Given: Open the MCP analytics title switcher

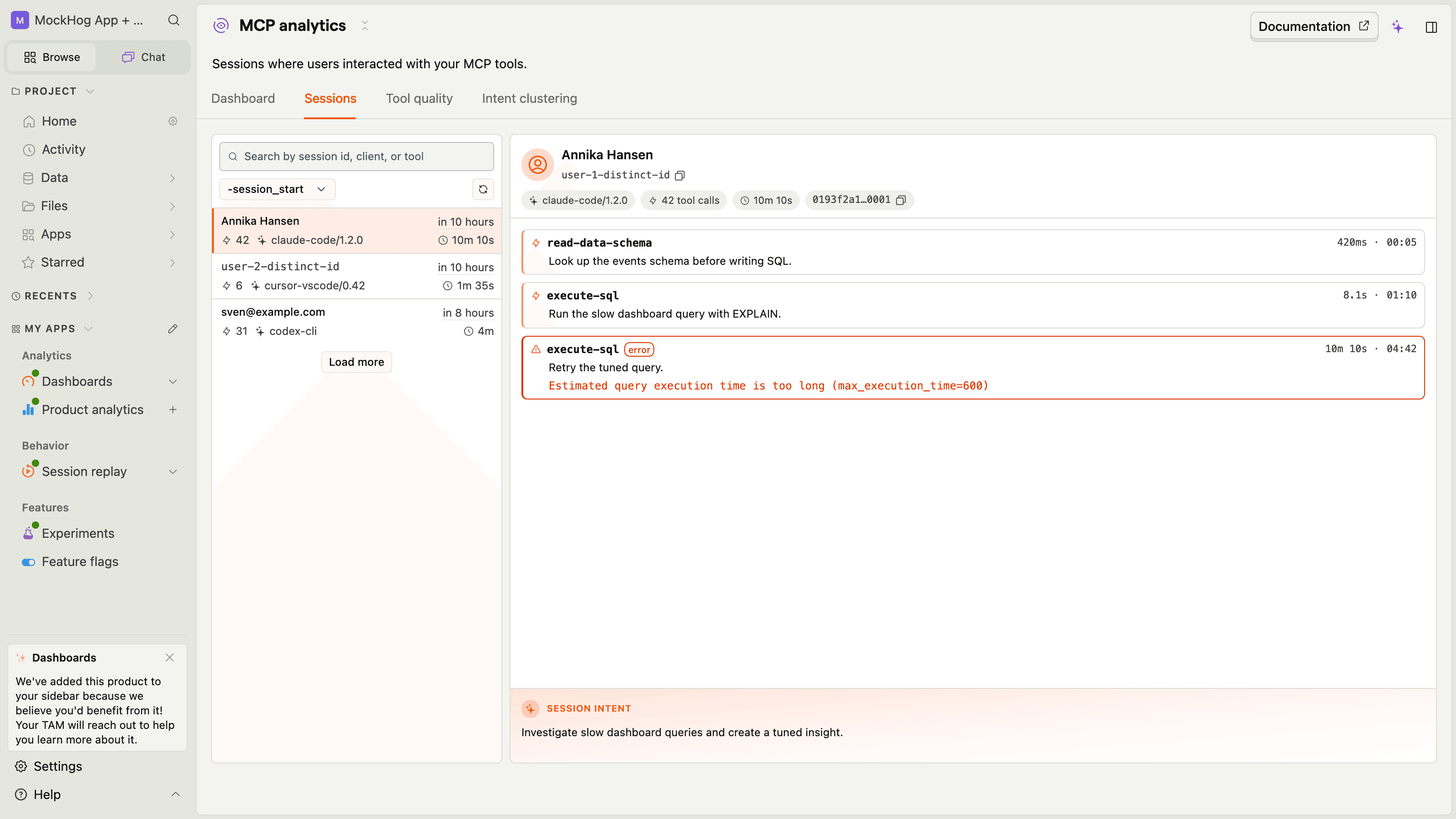Looking at the screenshot, I should point(364,25).
